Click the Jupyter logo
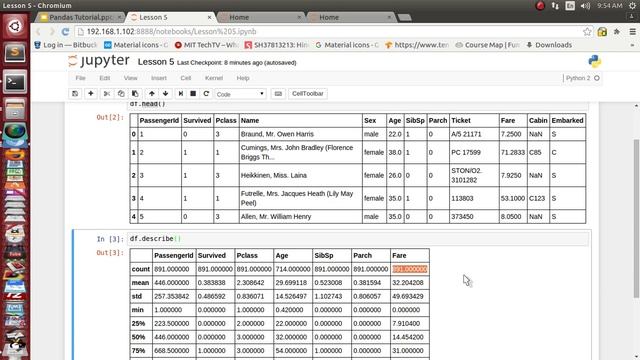 click(99, 61)
